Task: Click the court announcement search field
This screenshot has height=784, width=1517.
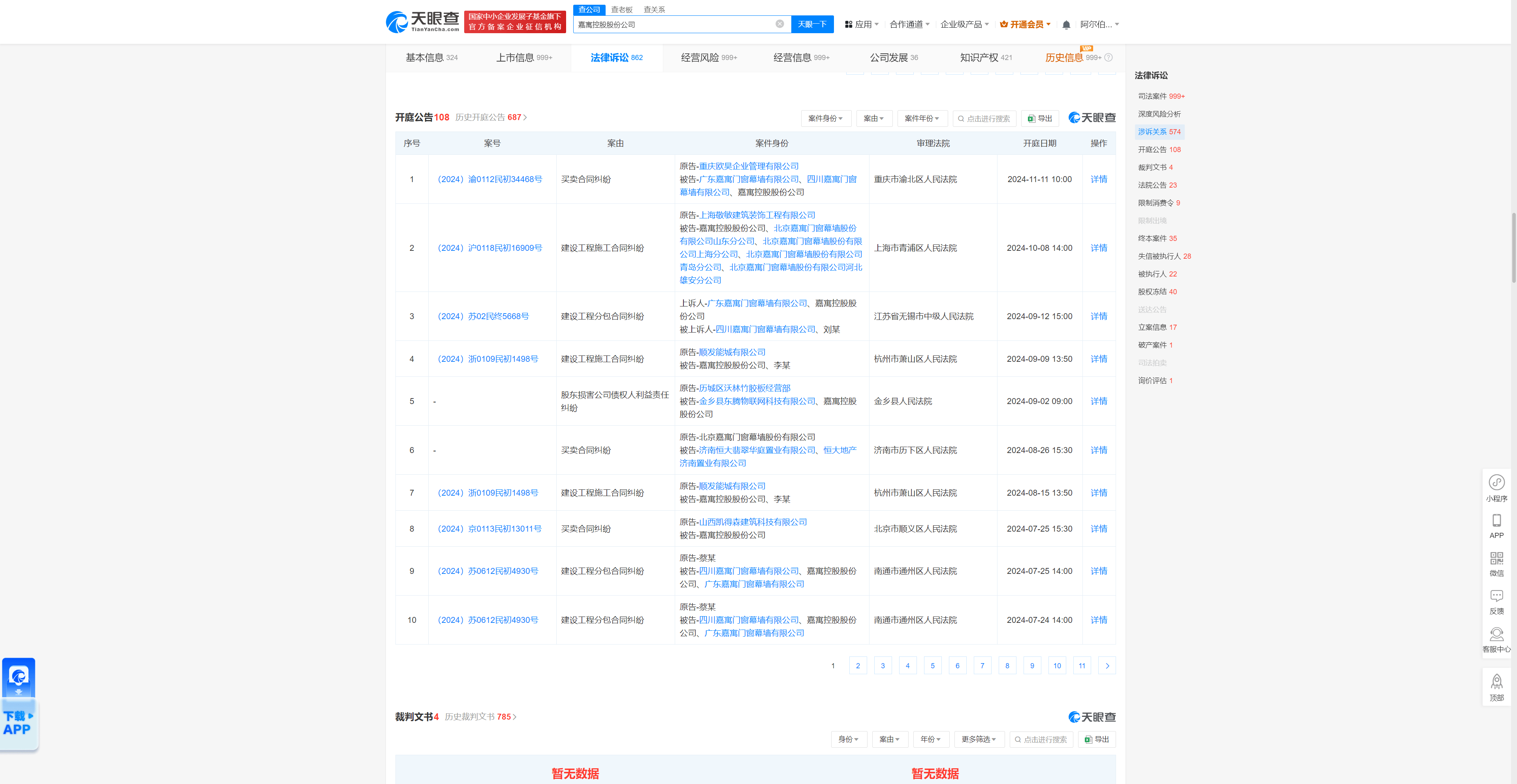Action: coord(984,118)
